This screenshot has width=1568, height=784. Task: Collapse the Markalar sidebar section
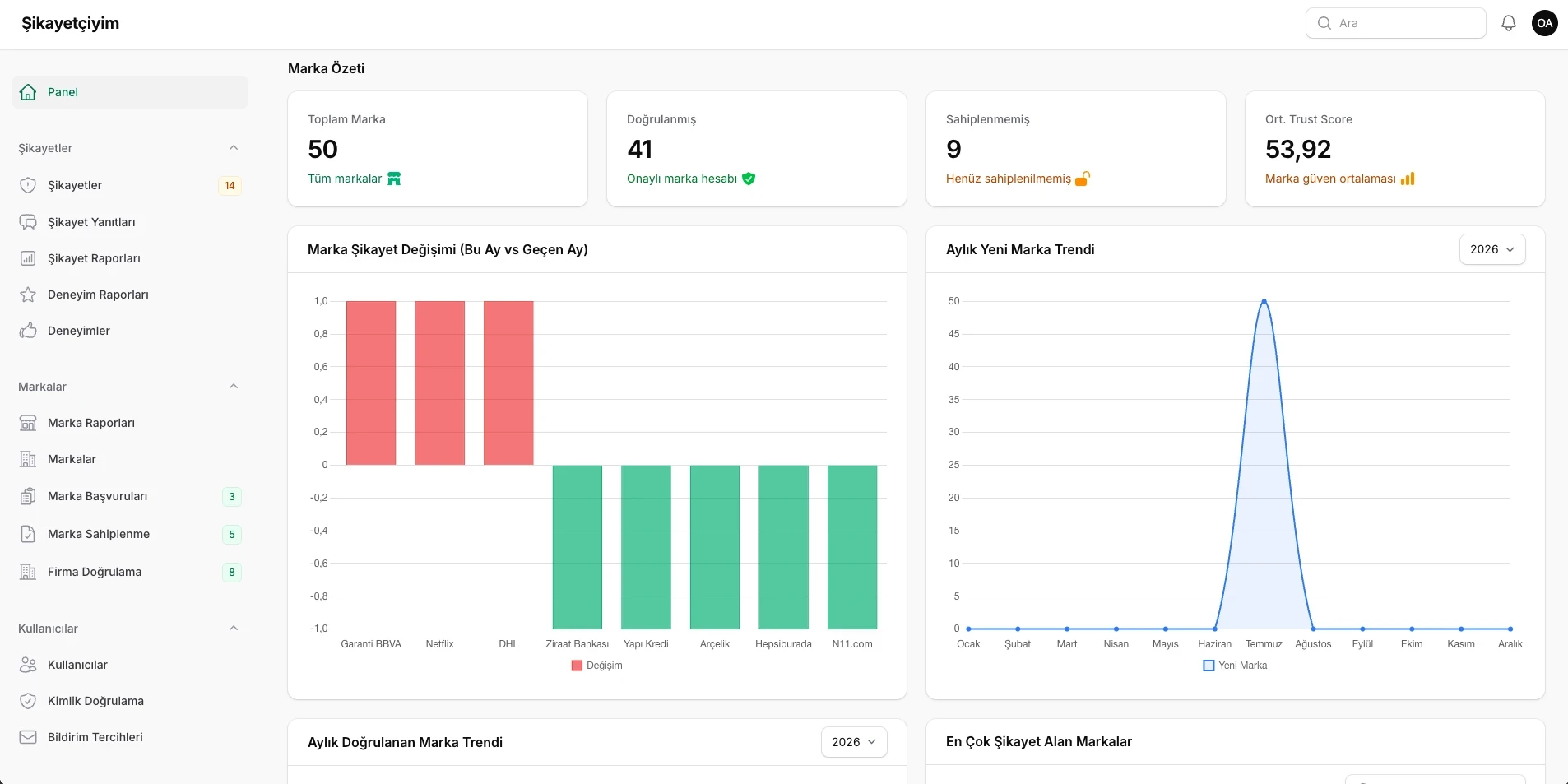pos(234,387)
